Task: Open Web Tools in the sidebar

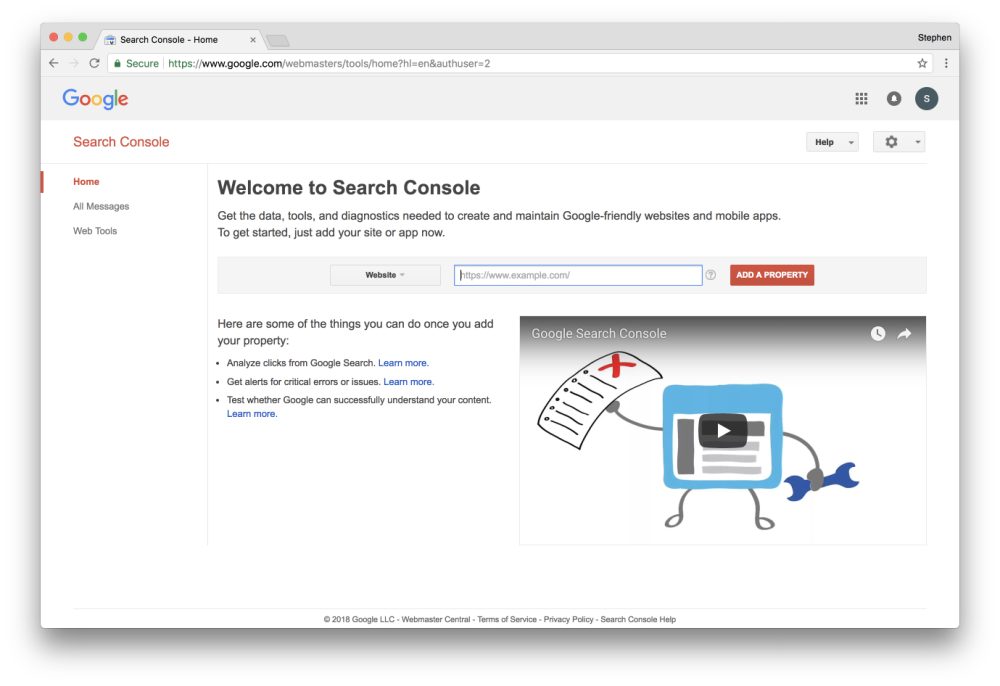Action: pos(95,231)
